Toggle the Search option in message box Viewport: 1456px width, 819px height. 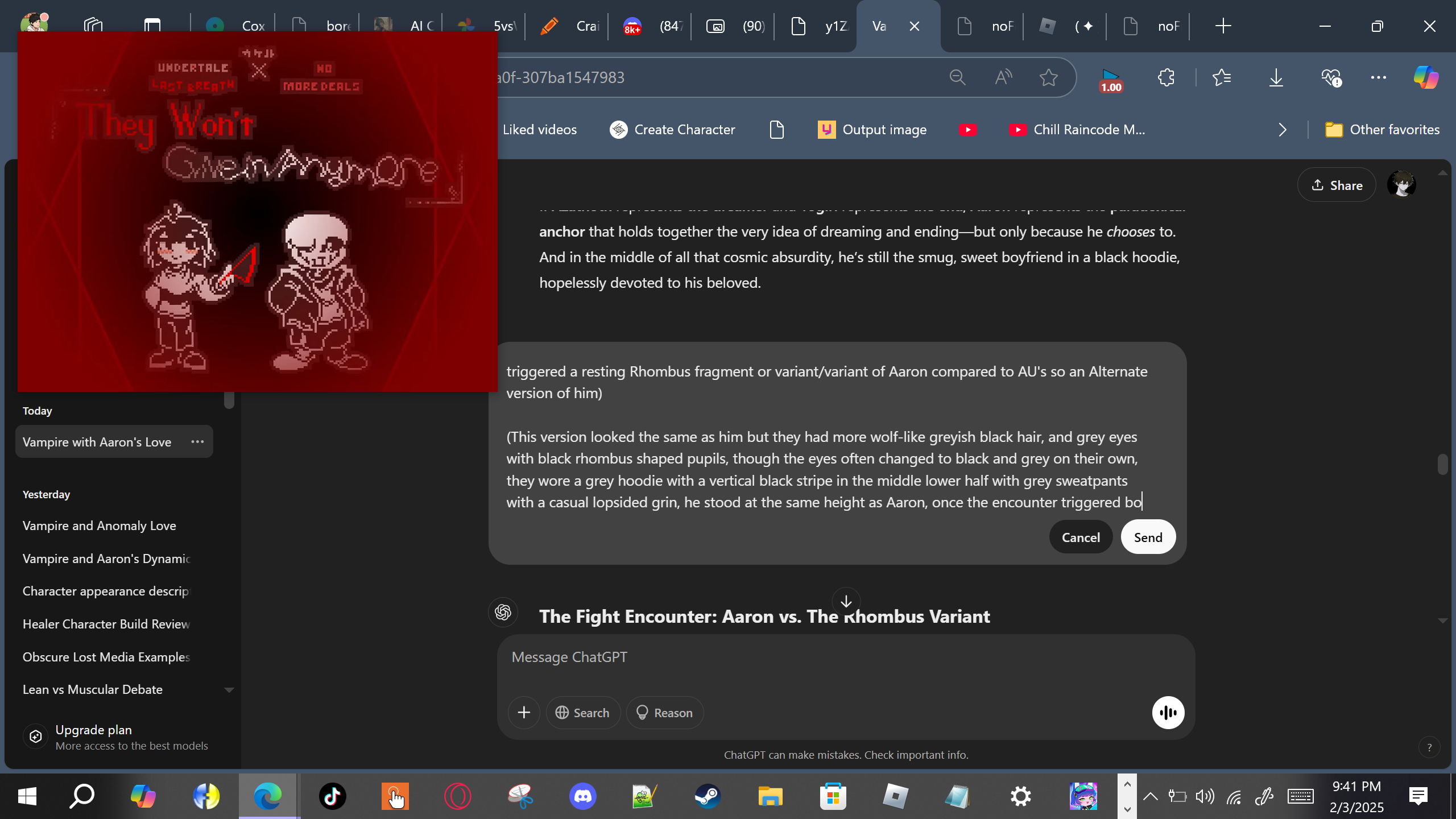point(582,713)
